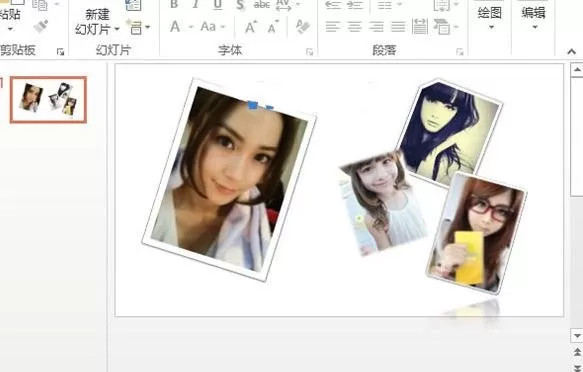583x372 pixels.
Task: Clear all text formatting eraser icon
Action: point(303,27)
